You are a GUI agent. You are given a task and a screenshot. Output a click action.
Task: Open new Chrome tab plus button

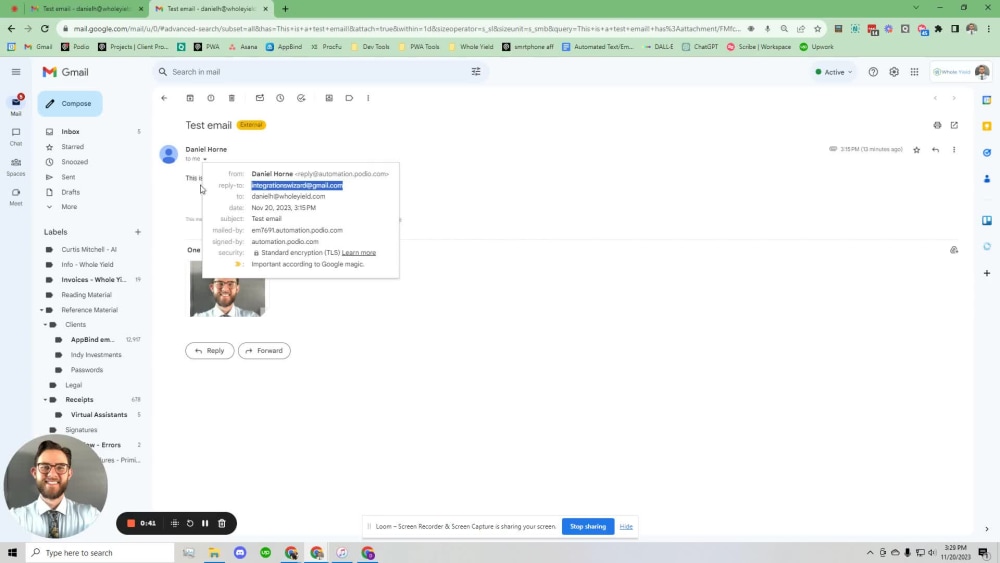point(285,9)
